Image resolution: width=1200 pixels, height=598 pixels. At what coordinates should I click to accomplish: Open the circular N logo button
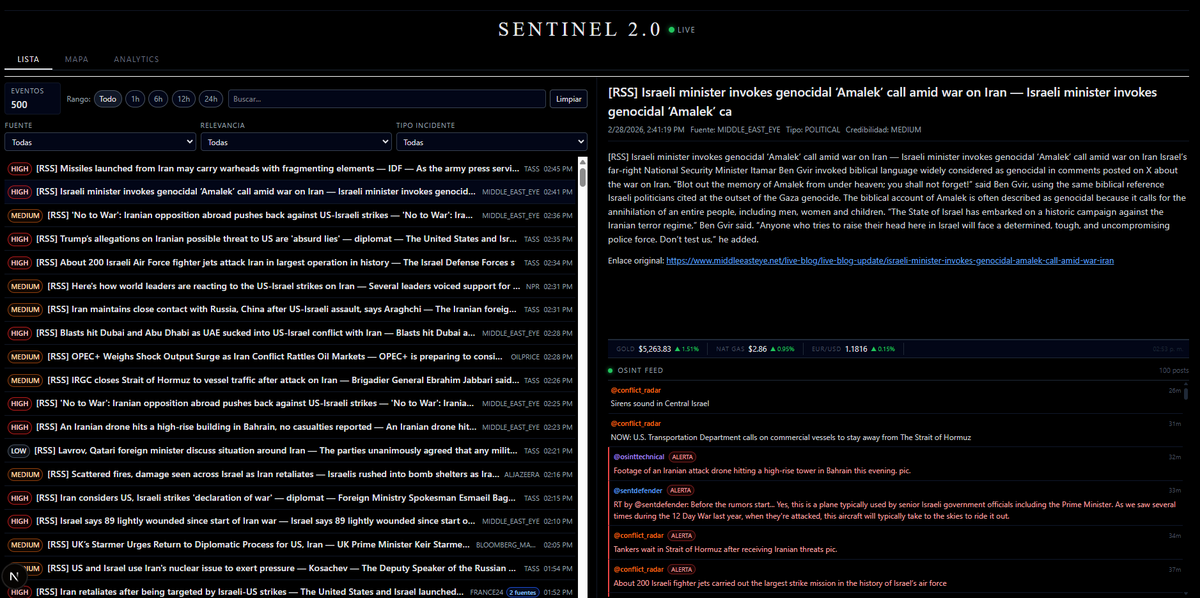(14, 577)
